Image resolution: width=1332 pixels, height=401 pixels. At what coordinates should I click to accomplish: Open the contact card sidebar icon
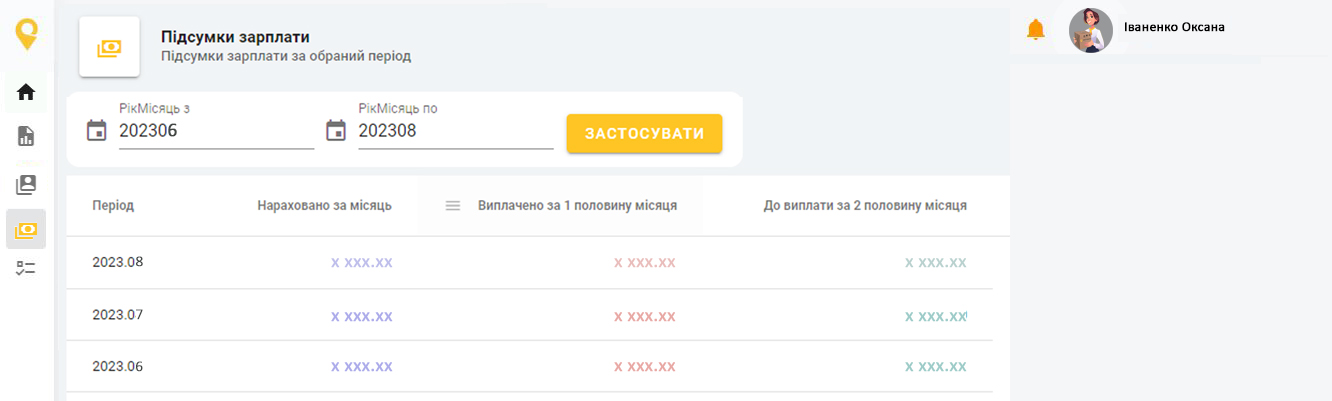(x=26, y=185)
